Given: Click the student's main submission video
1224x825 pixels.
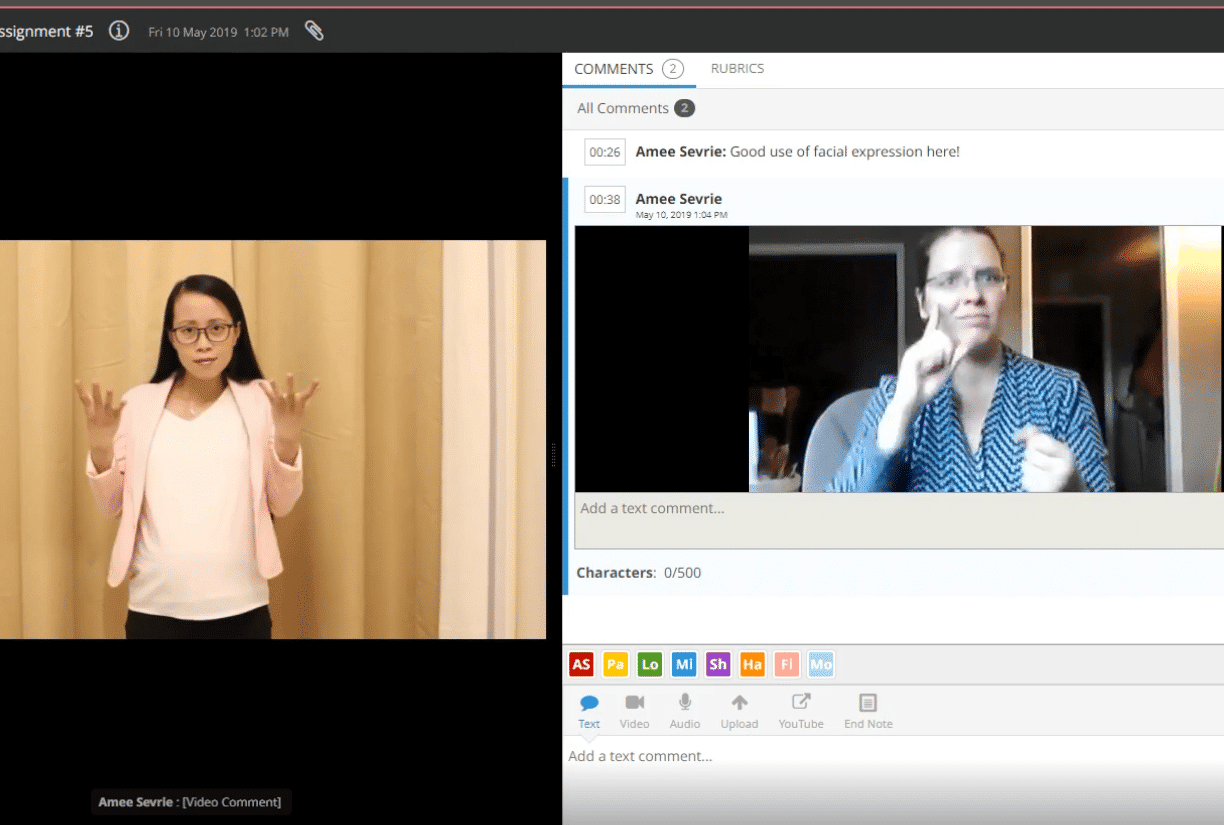Looking at the screenshot, I should [x=273, y=439].
